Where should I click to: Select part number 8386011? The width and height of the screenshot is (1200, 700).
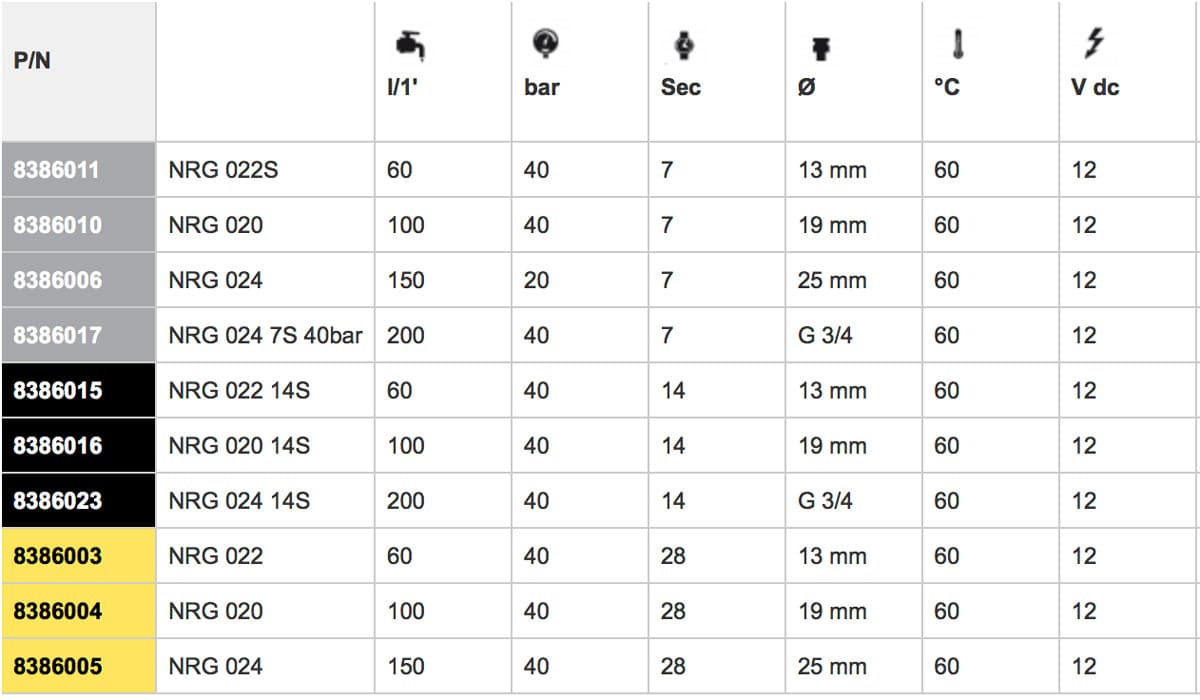57,170
